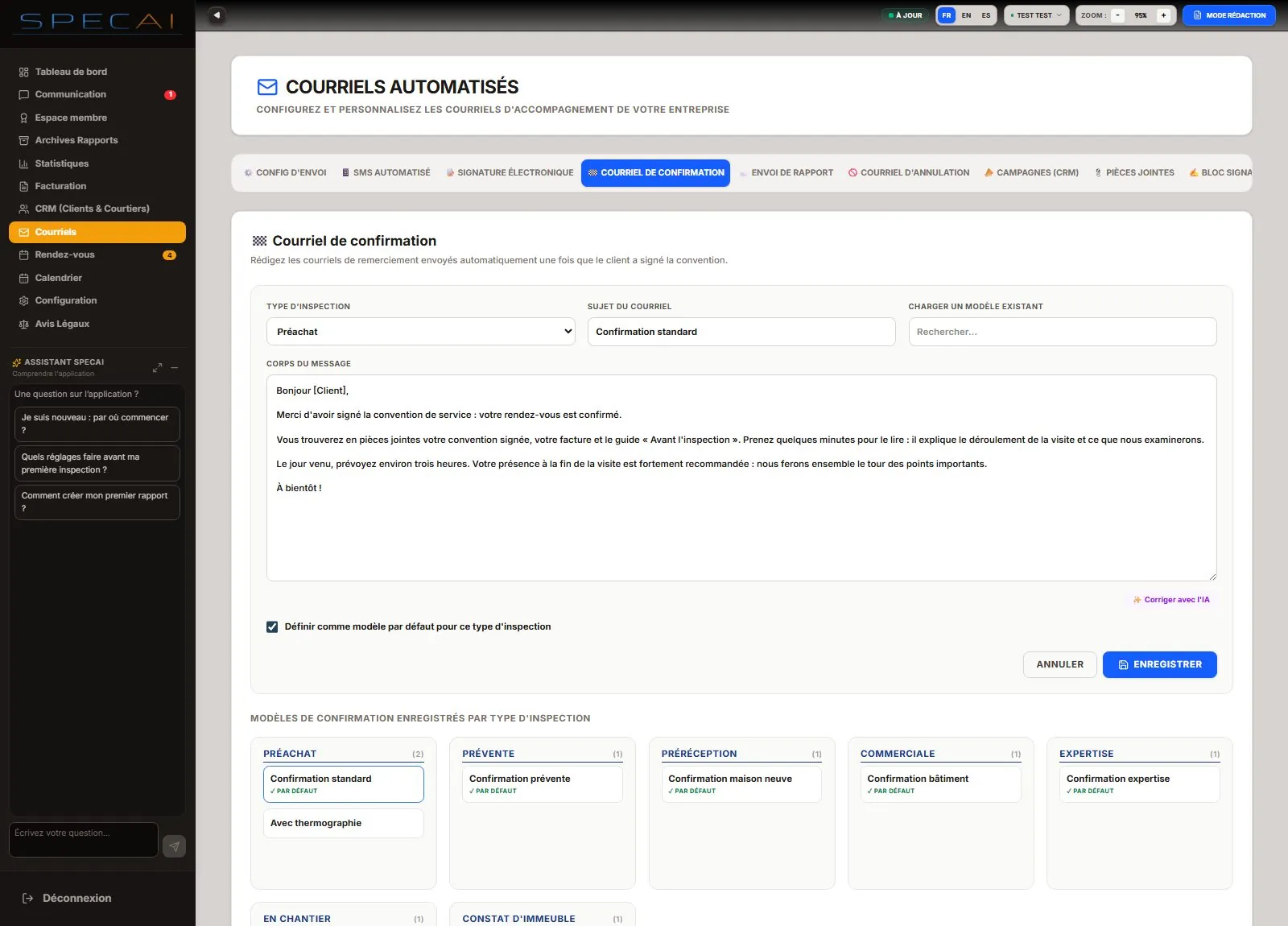Click the EN CHANTIER category heading

(x=297, y=919)
